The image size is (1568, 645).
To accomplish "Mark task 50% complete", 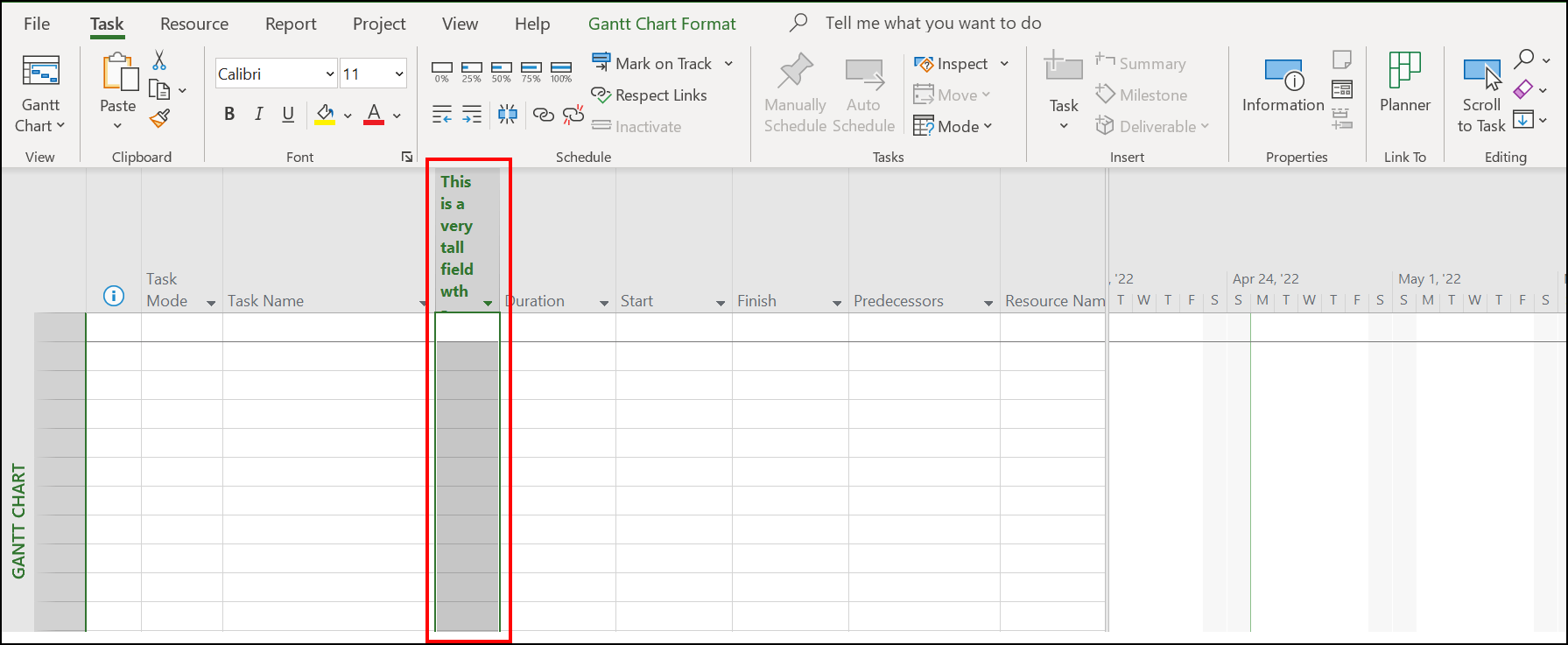I will click(502, 72).
